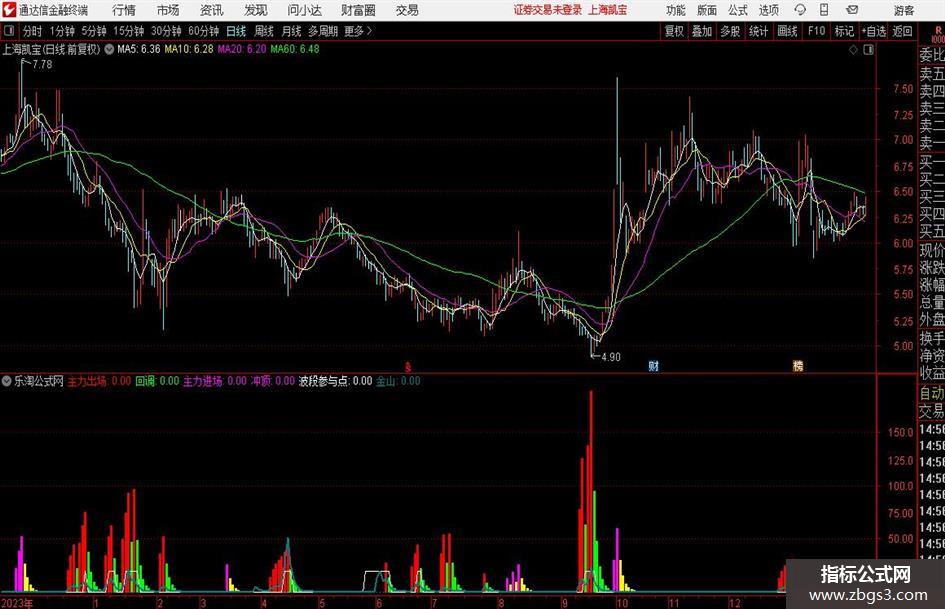
Task: Switch to 5分钟 period tab
Action: coord(94,31)
